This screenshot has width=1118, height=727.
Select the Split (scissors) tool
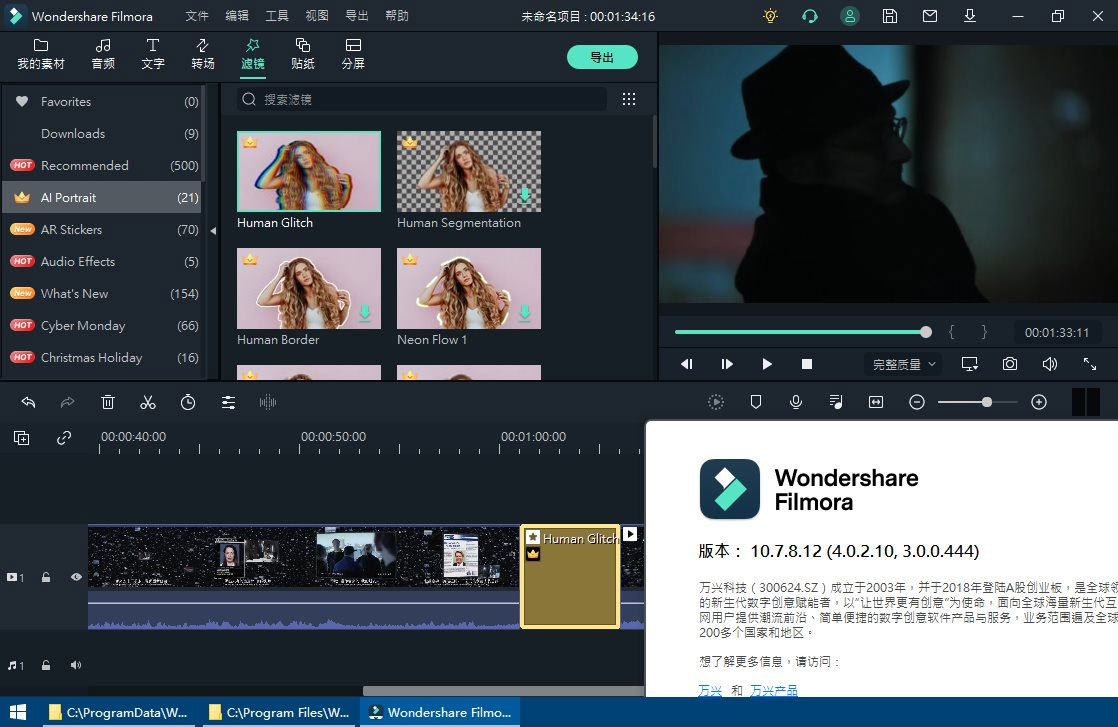pyautogui.click(x=148, y=401)
